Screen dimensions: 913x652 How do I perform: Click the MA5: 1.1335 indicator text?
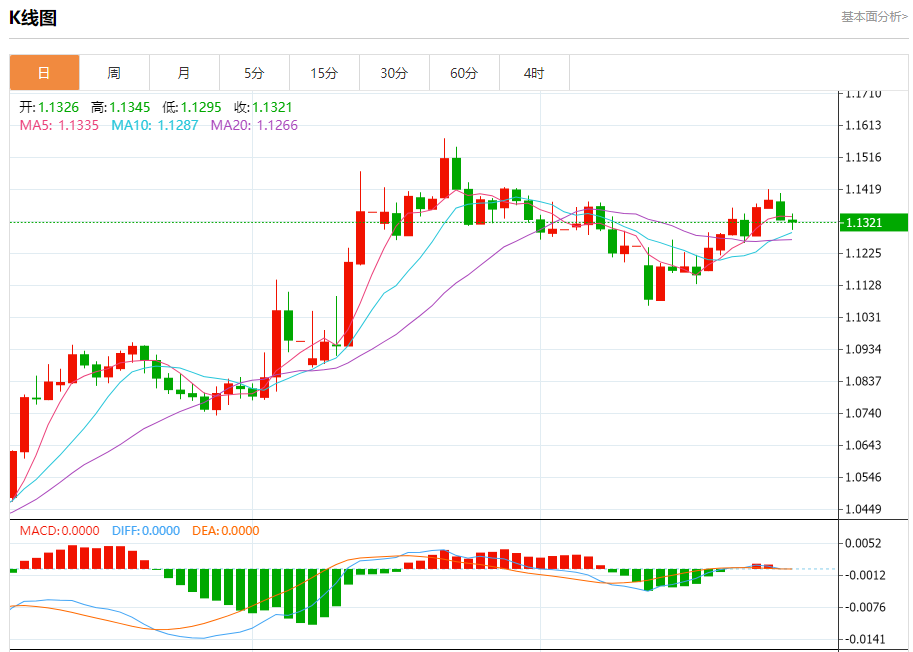59,125
